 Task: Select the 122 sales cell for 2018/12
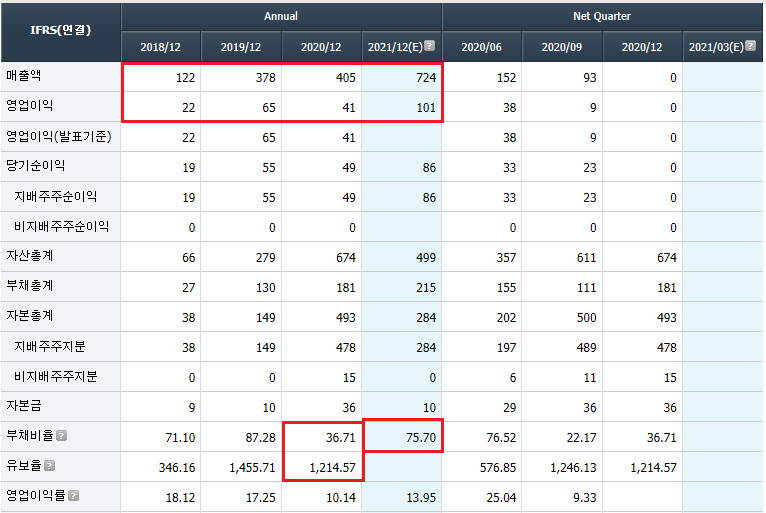[161, 77]
